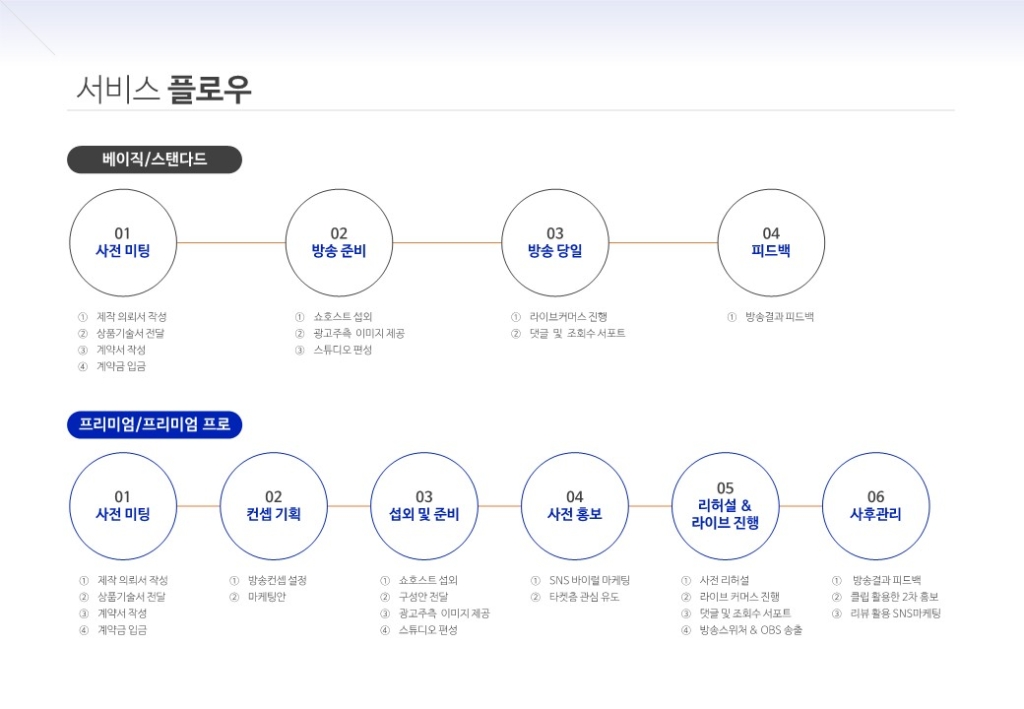The height and width of the screenshot is (709, 1024).
Task: Select the 06 사후관리 step circle
Action: click(876, 506)
